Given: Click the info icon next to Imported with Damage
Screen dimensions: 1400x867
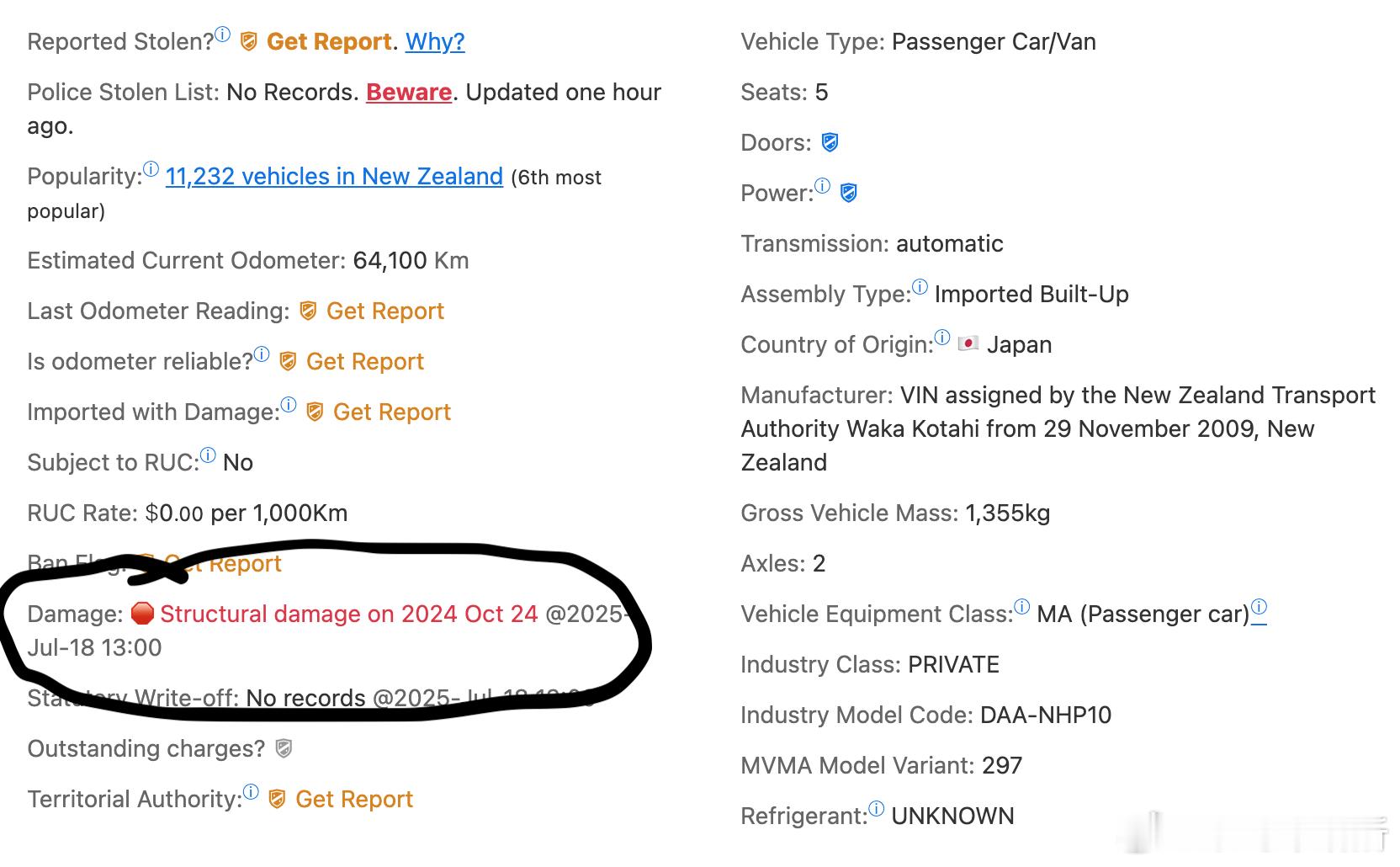Looking at the screenshot, I should coord(289,405).
